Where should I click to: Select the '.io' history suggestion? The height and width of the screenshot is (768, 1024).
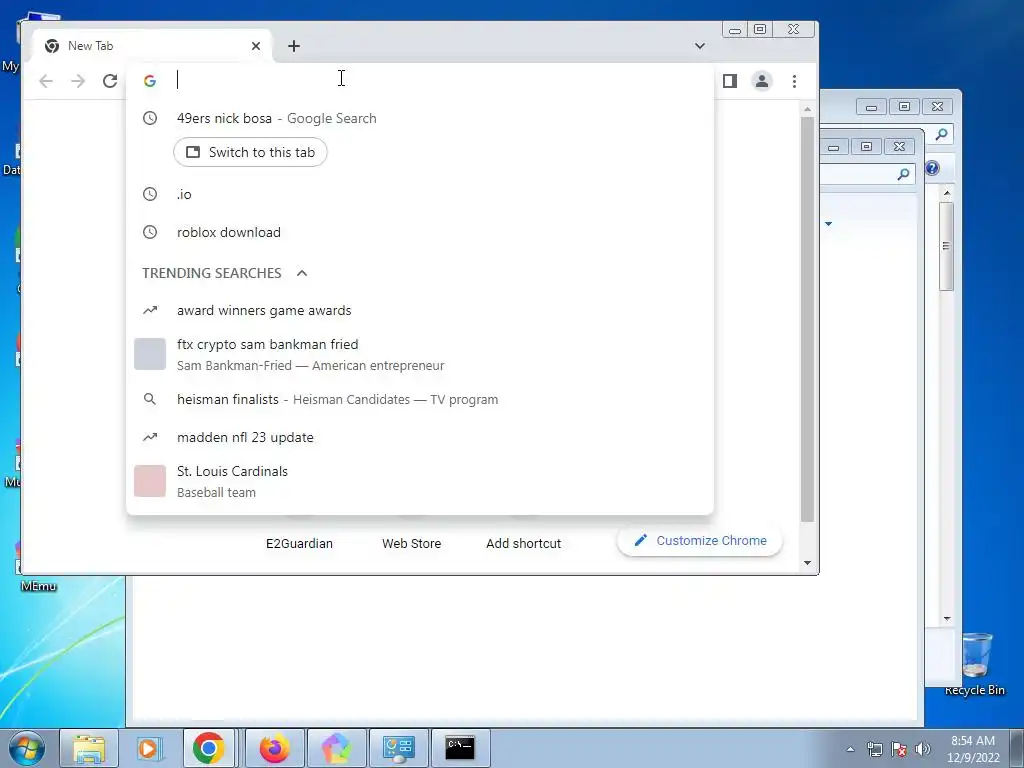tap(420, 194)
